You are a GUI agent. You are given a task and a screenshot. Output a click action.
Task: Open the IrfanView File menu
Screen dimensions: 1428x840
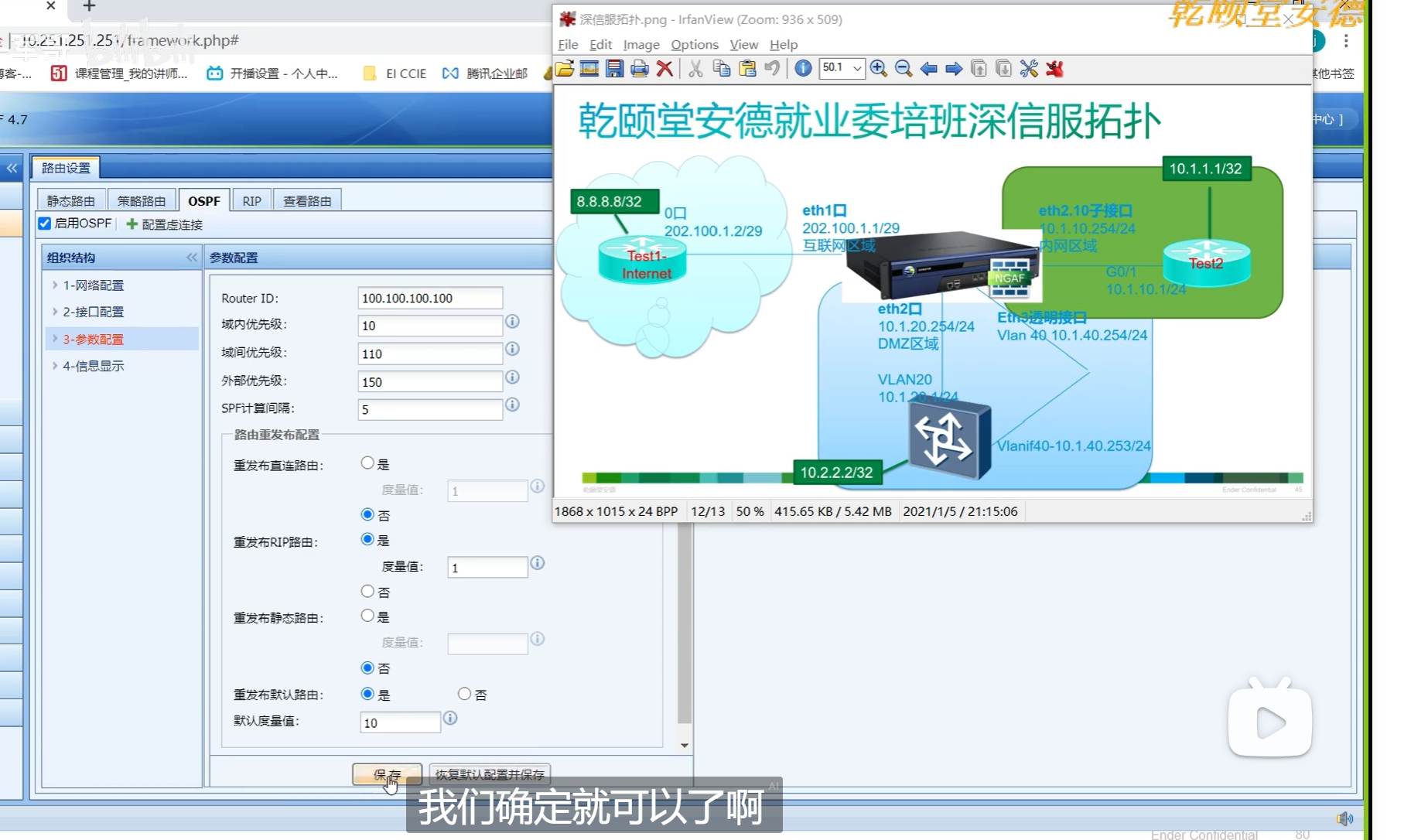tap(568, 44)
